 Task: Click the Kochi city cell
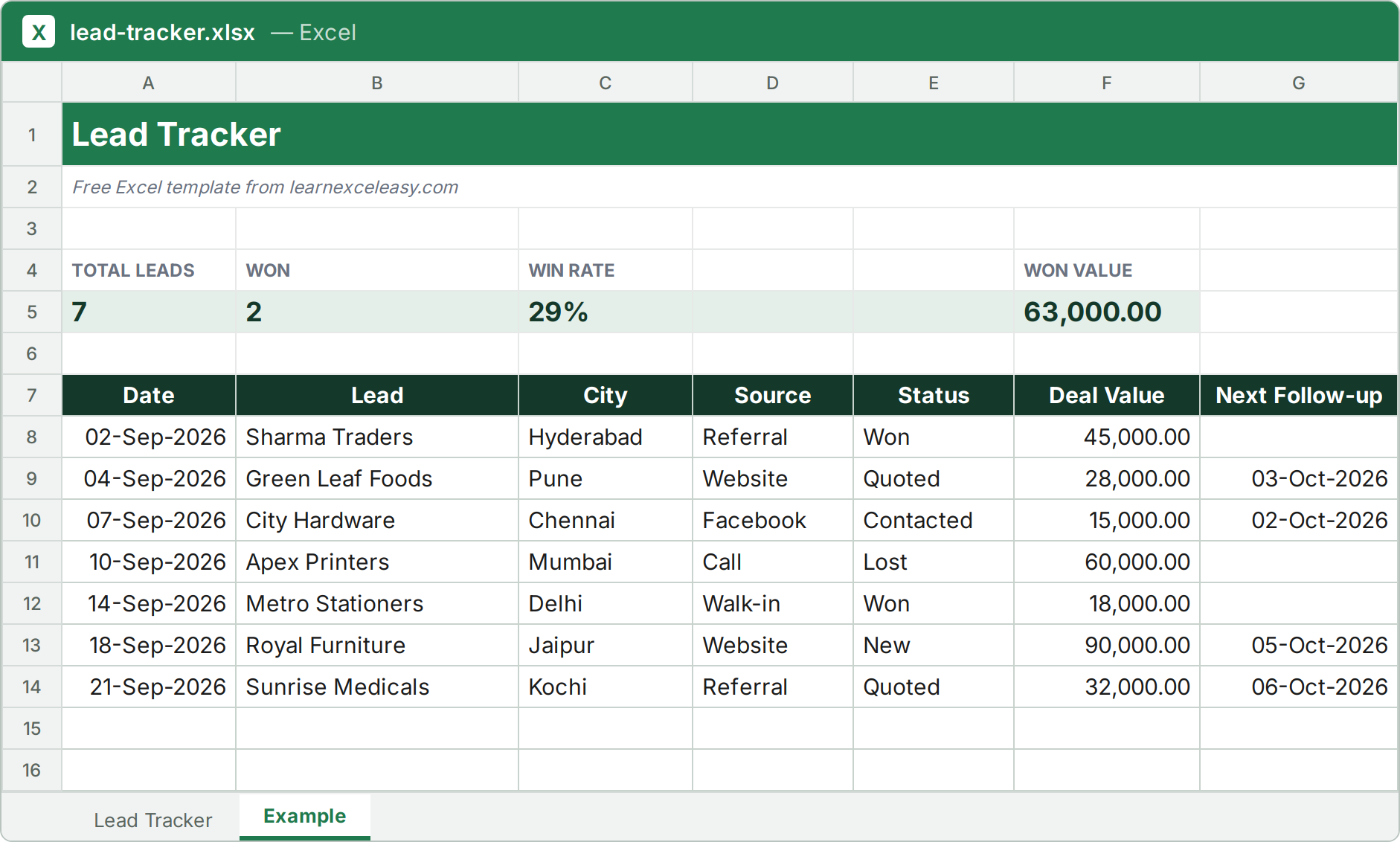click(606, 687)
